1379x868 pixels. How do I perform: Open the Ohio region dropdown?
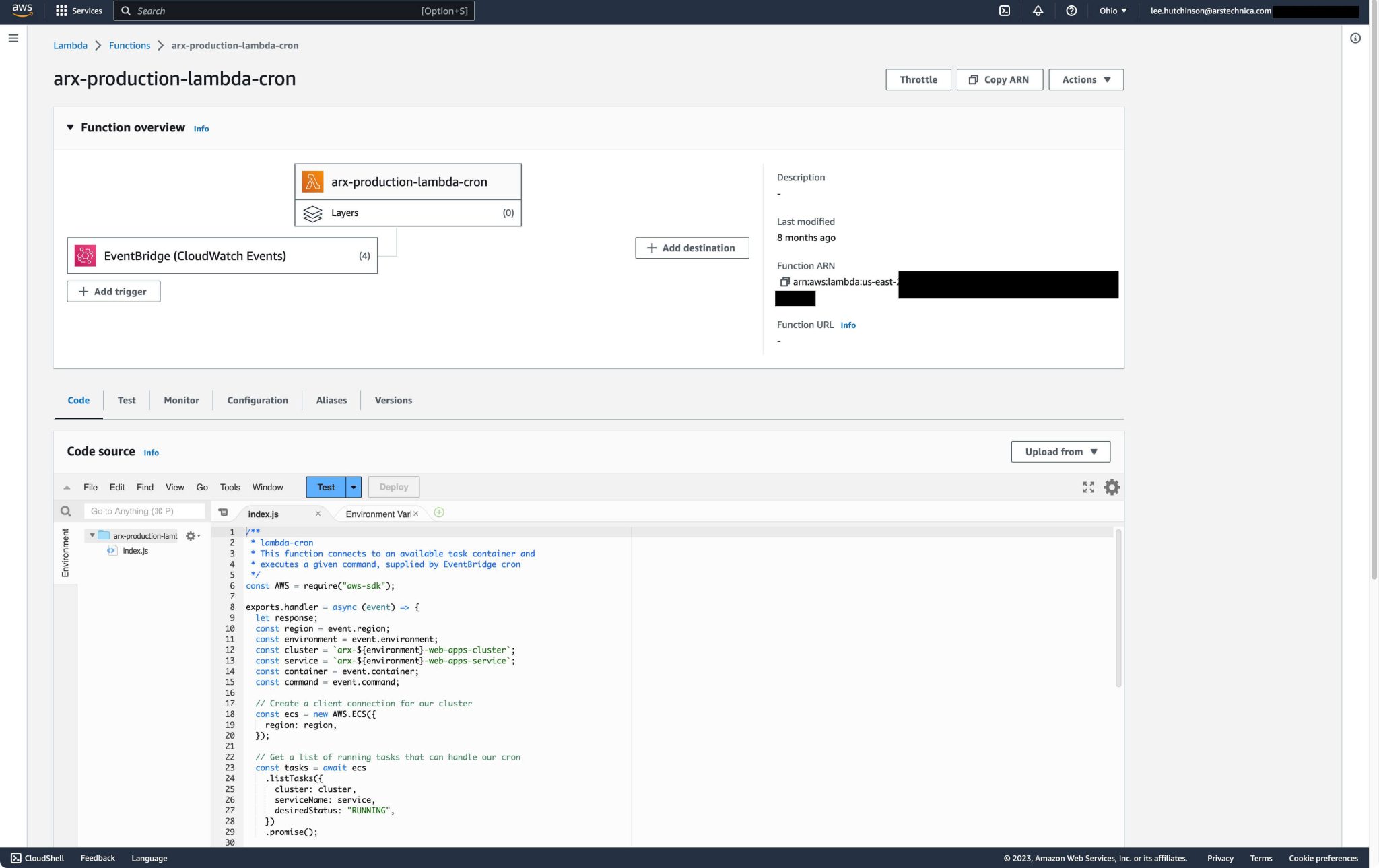pos(1112,11)
